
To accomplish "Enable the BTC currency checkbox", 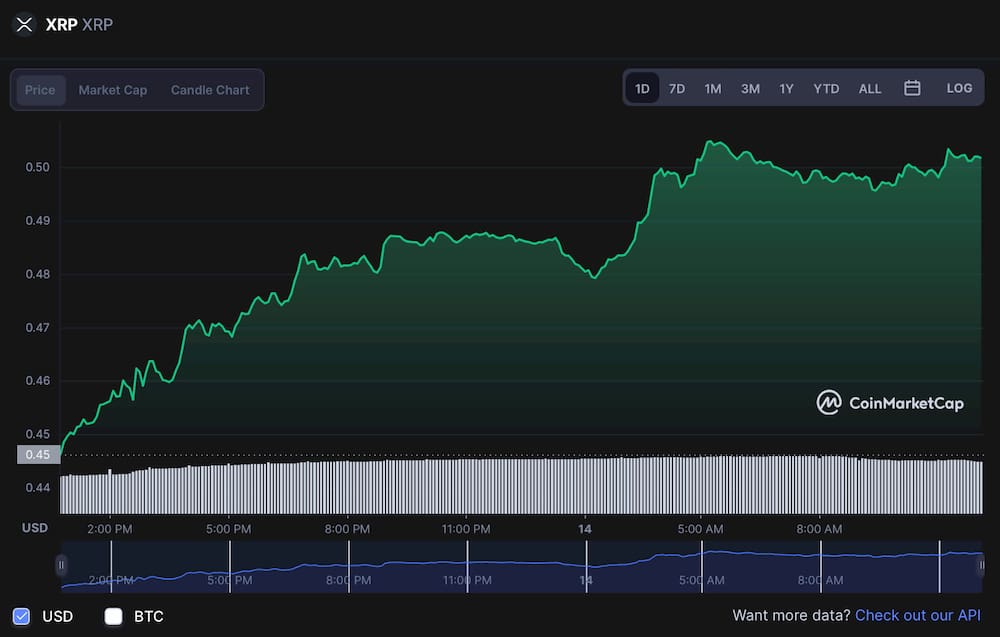I will [x=113, y=616].
